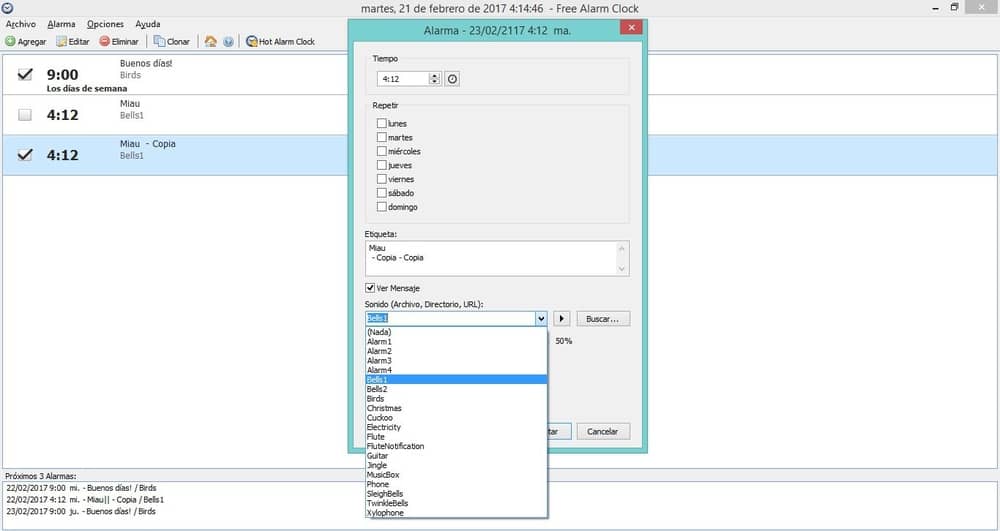Click the time input field 4:12
1000x531 pixels.
tap(404, 79)
